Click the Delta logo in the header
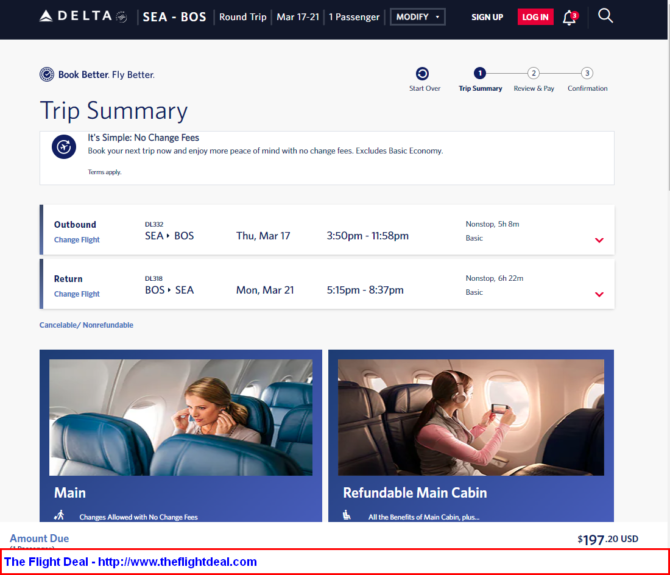 83,16
